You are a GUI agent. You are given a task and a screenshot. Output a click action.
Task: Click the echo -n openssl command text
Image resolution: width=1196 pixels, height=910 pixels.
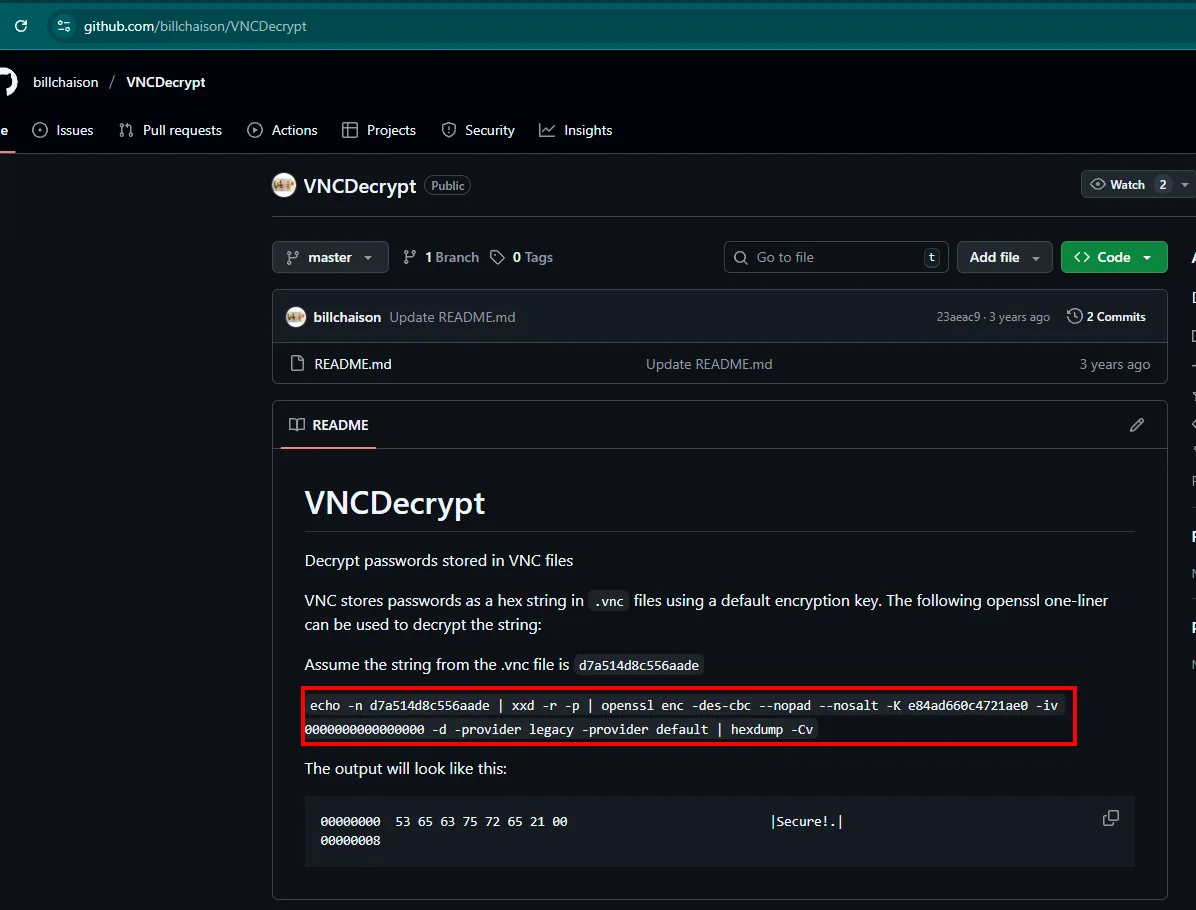click(x=683, y=717)
